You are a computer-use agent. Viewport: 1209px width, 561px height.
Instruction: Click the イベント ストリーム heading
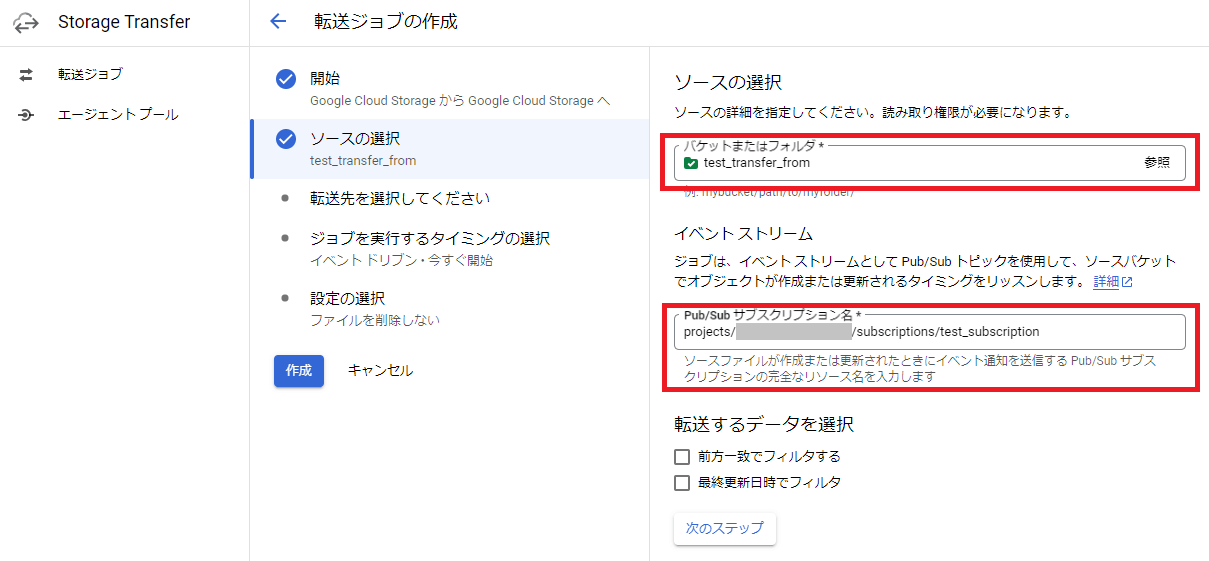(743, 234)
